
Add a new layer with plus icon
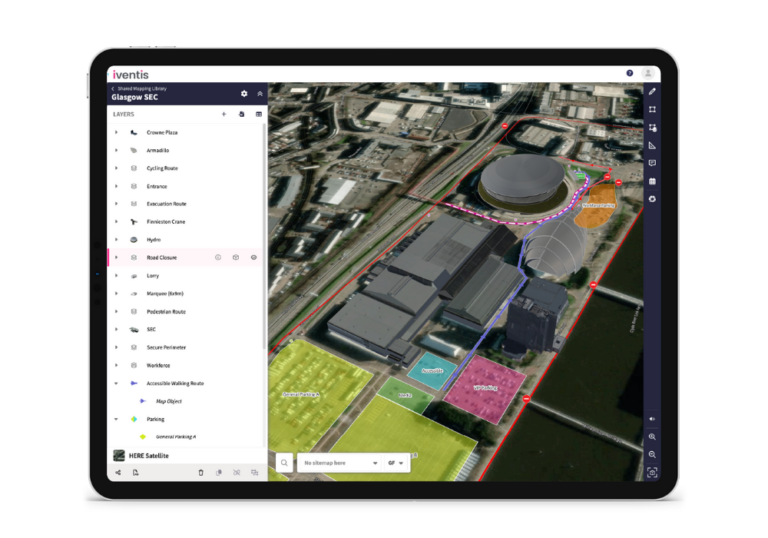point(224,114)
